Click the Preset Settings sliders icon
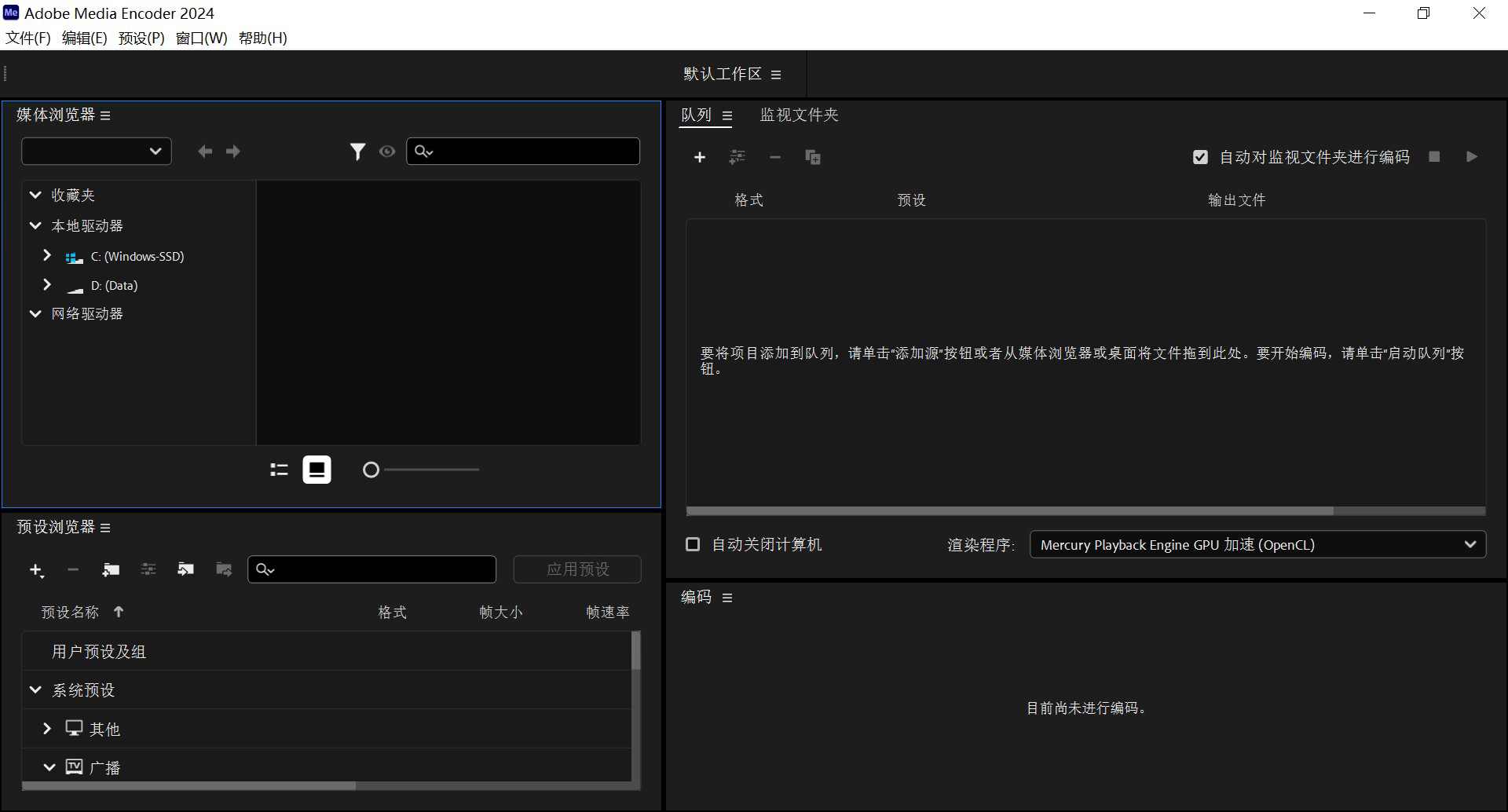The image size is (1508, 812). coord(148,569)
